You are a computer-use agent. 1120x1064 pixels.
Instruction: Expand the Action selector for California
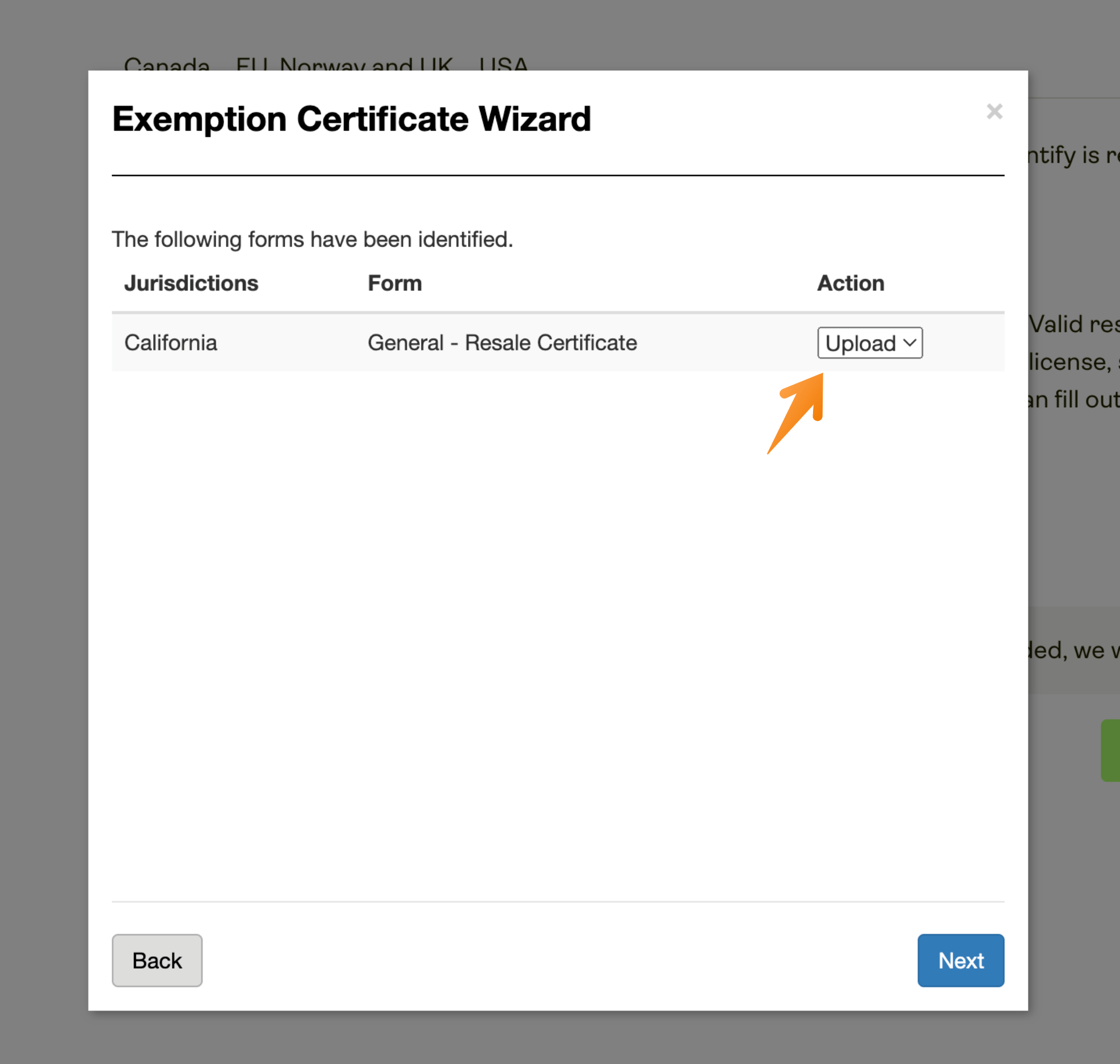[869, 343]
